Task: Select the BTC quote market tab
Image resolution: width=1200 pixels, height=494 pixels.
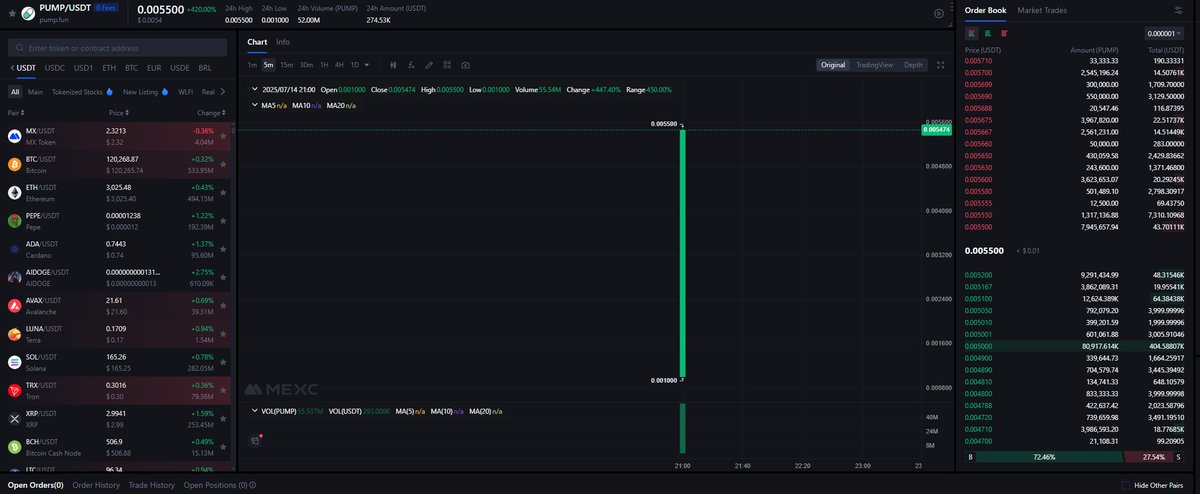Action: coord(131,68)
